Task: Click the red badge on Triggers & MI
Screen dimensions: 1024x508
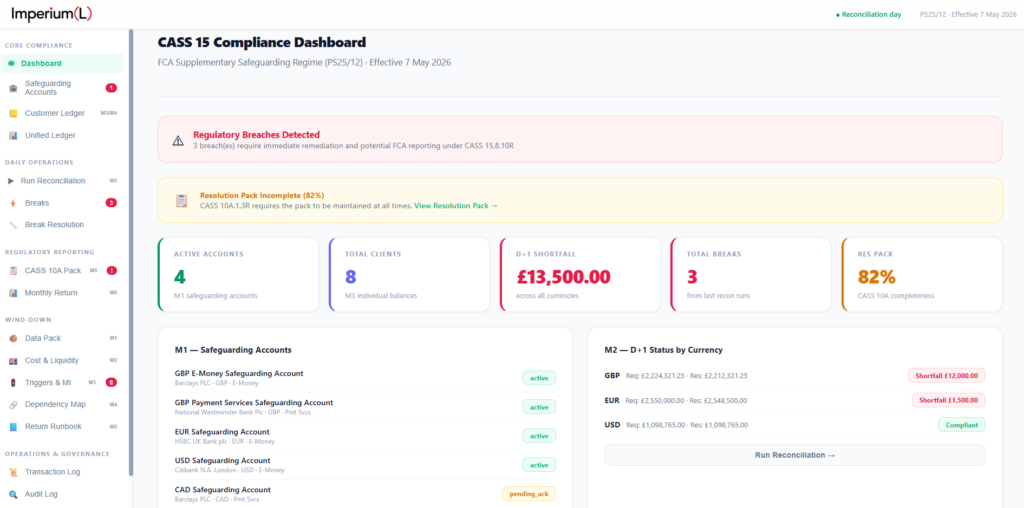Action: pyautogui.click(x=111, y=383)
